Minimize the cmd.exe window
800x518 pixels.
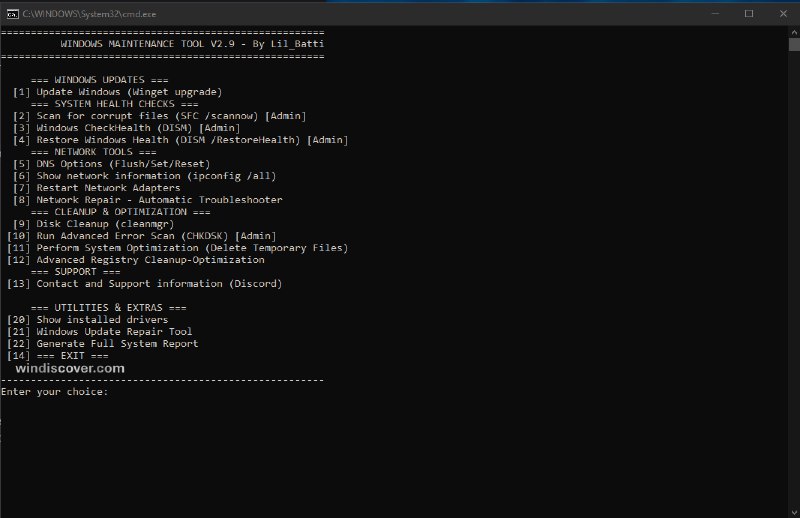coord(715,14)
